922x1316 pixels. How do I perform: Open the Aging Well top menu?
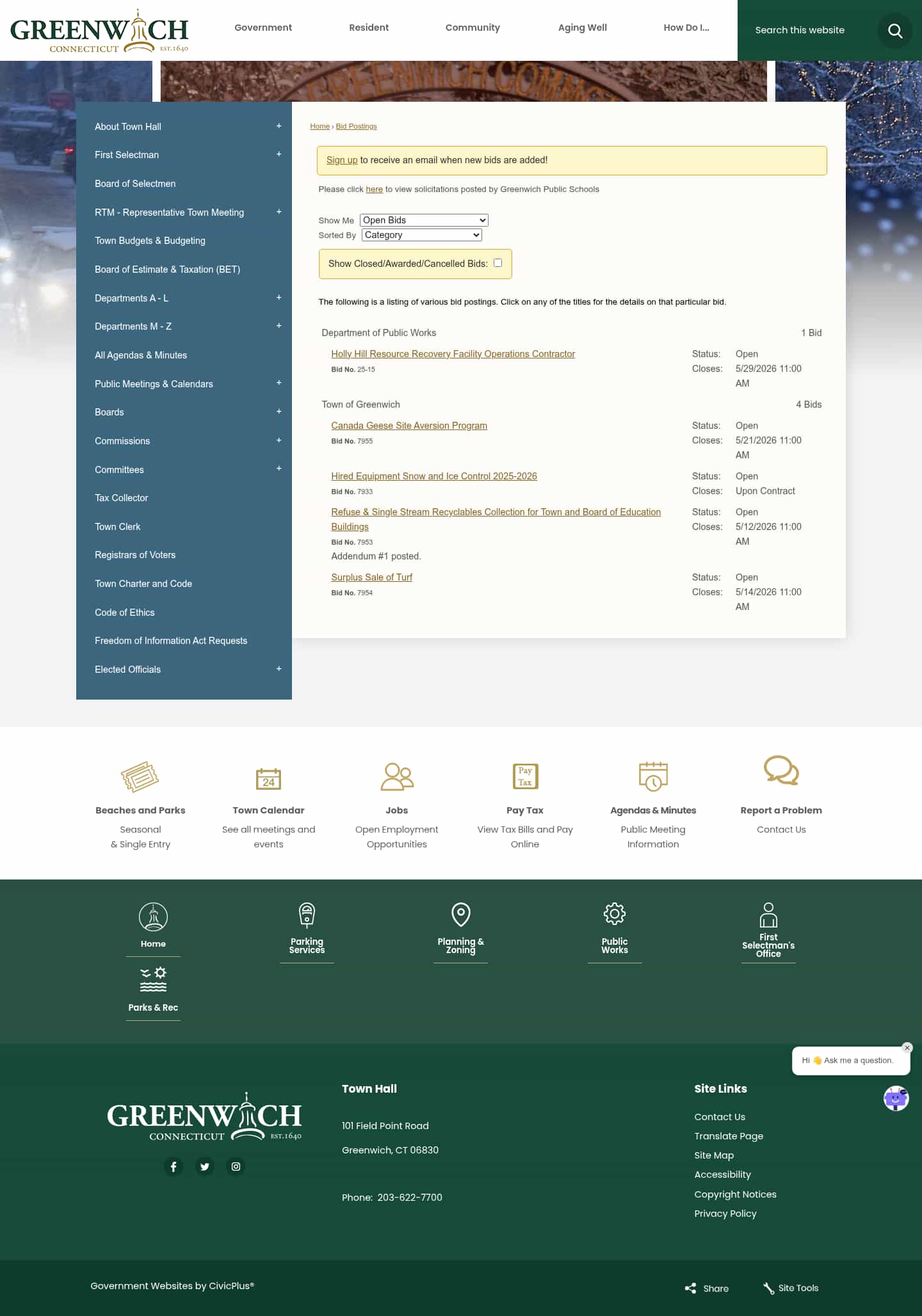[x=583, y=28]
